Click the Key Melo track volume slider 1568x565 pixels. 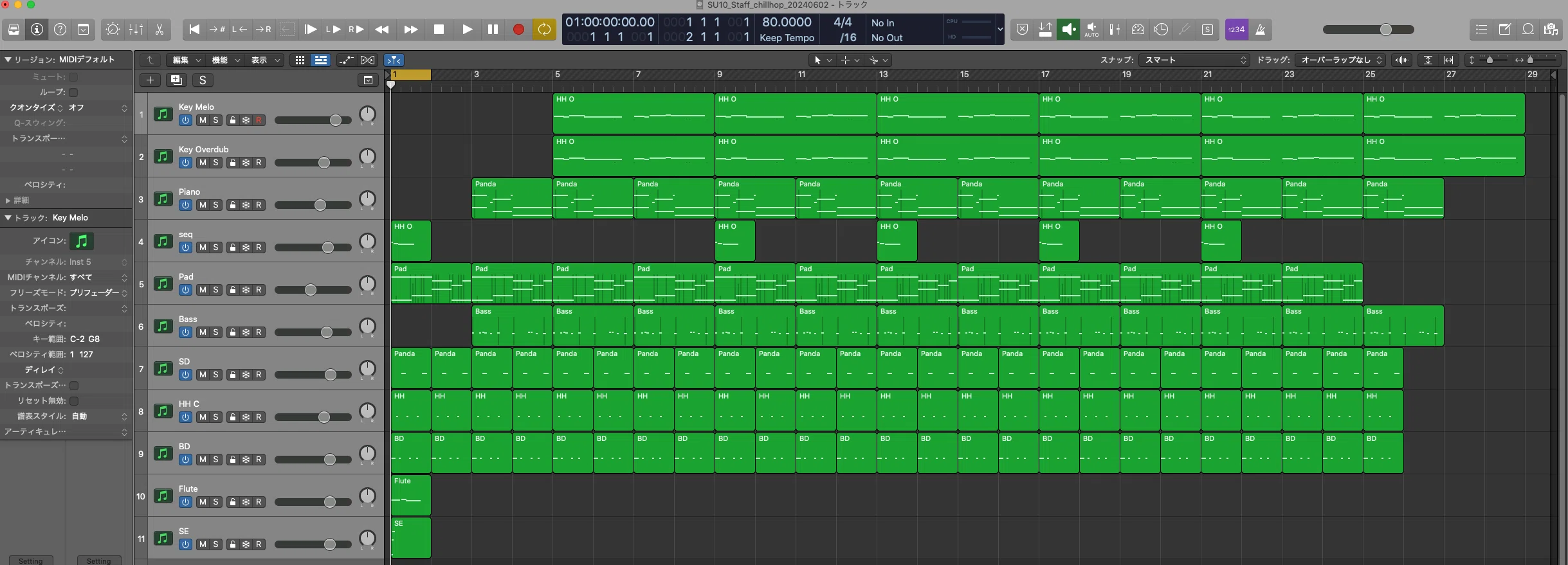pyautogui.click(x=313, y=120)
